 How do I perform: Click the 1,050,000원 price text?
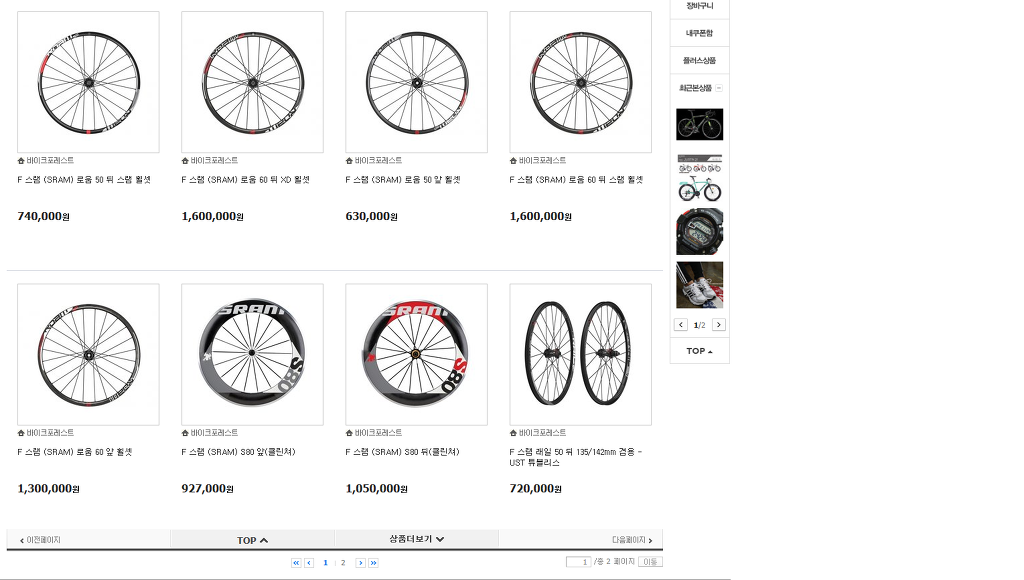(377, 489)
